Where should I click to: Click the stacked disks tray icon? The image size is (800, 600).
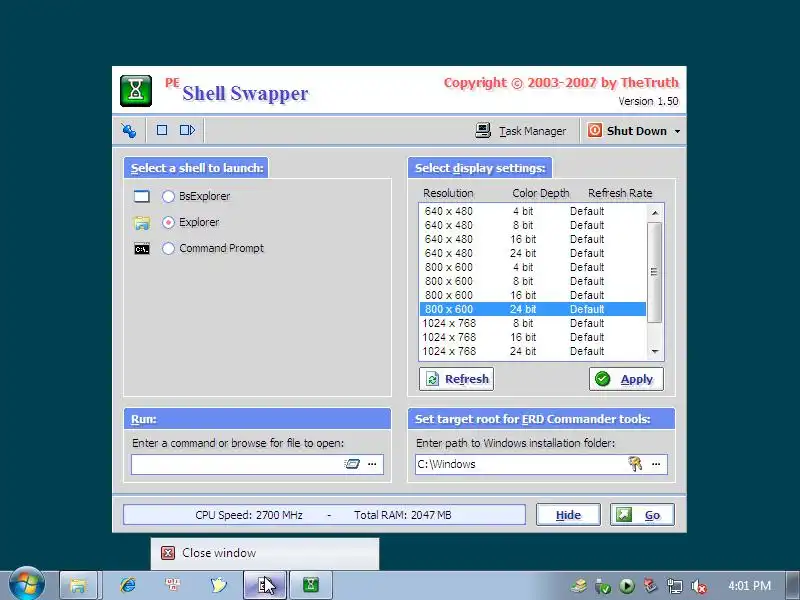point(579,586)
